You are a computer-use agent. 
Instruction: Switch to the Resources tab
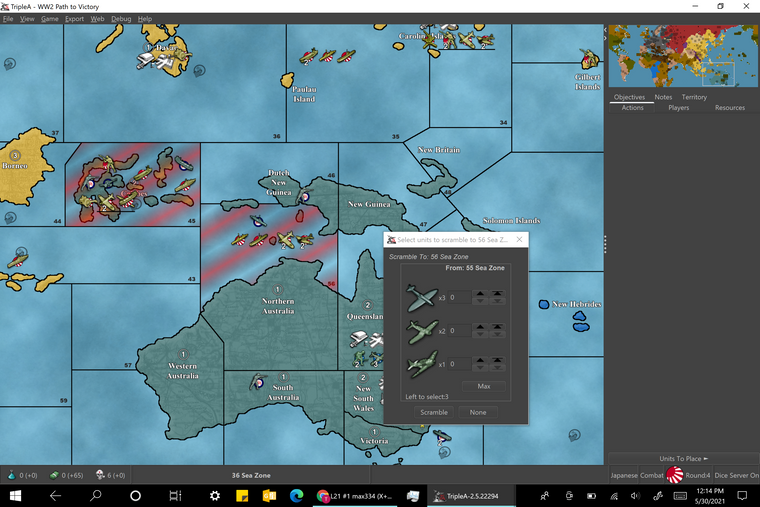coord(730,108)
